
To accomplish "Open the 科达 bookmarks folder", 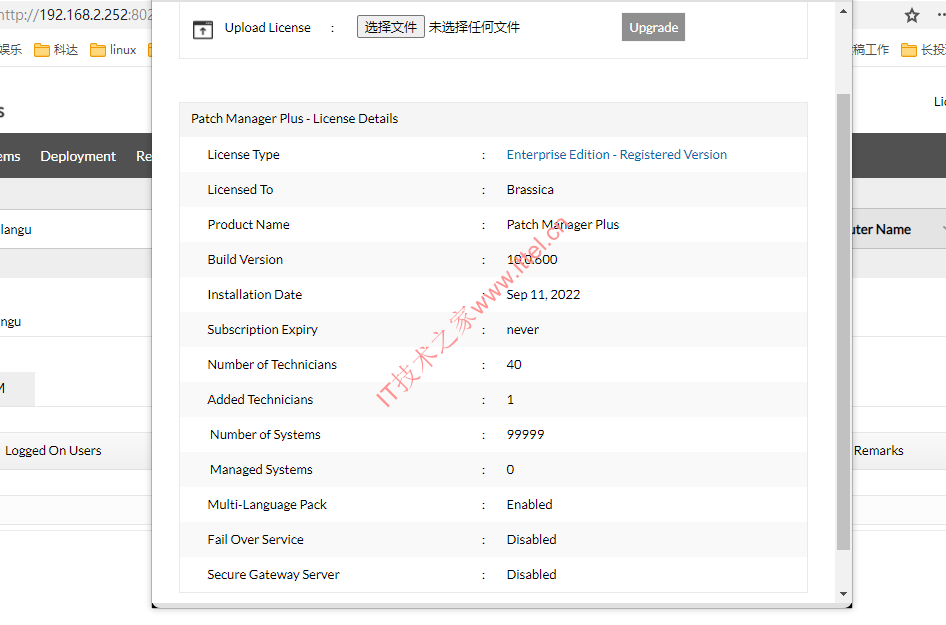I will [x=56, y=49].
